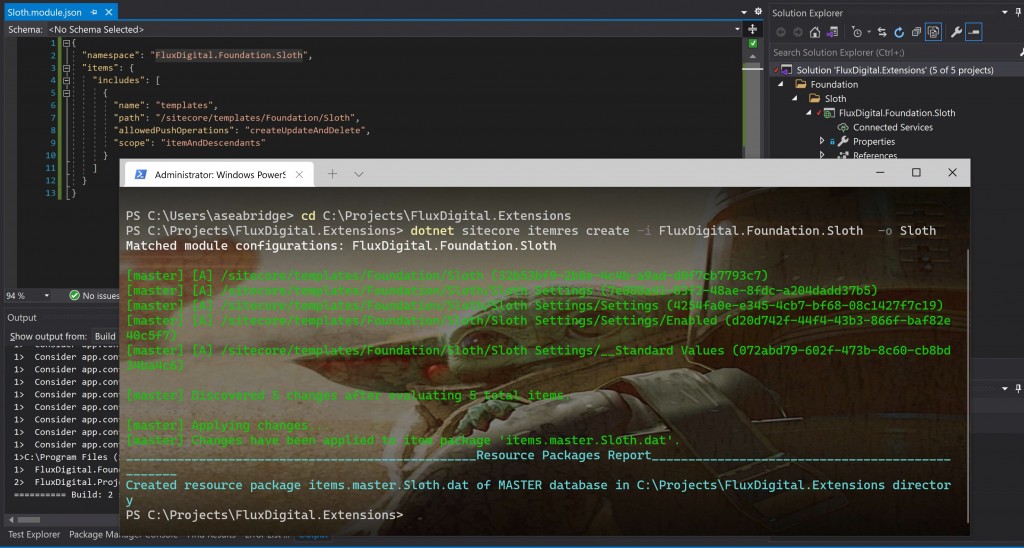Open dropdown arrow beside Pending Changes Filter
The width and height of the screenshot is (1024, 548).
(x=869, y=32)
